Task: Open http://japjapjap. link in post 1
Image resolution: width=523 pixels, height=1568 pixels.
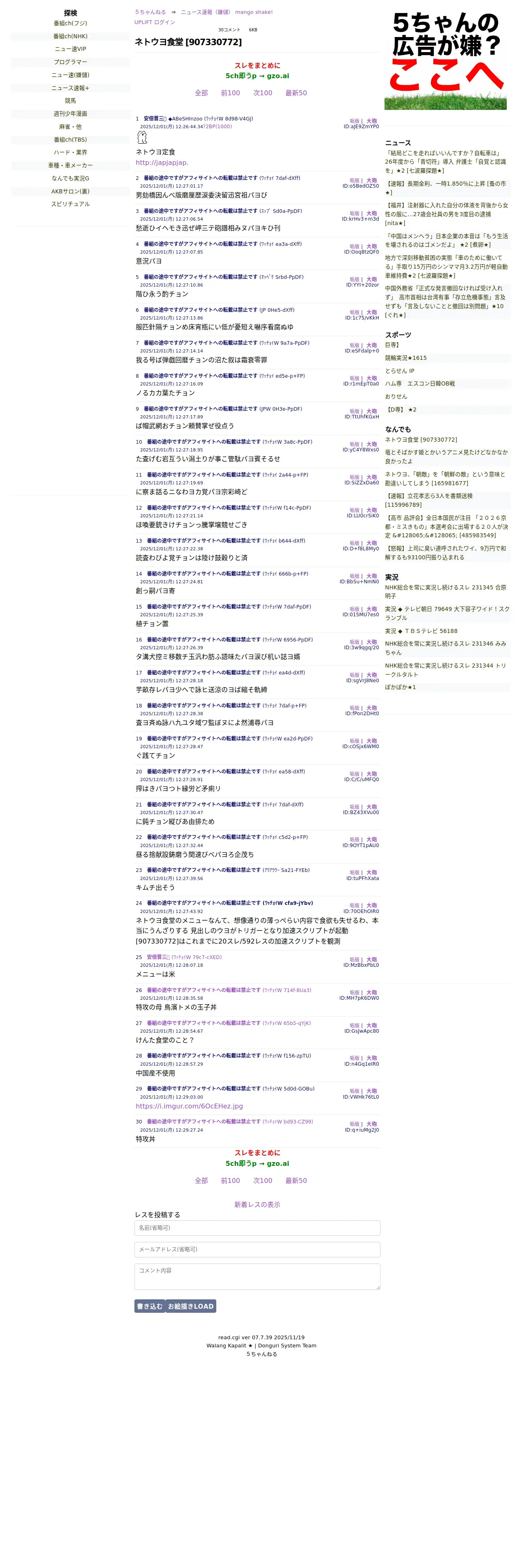Action: tap(162, 163)
